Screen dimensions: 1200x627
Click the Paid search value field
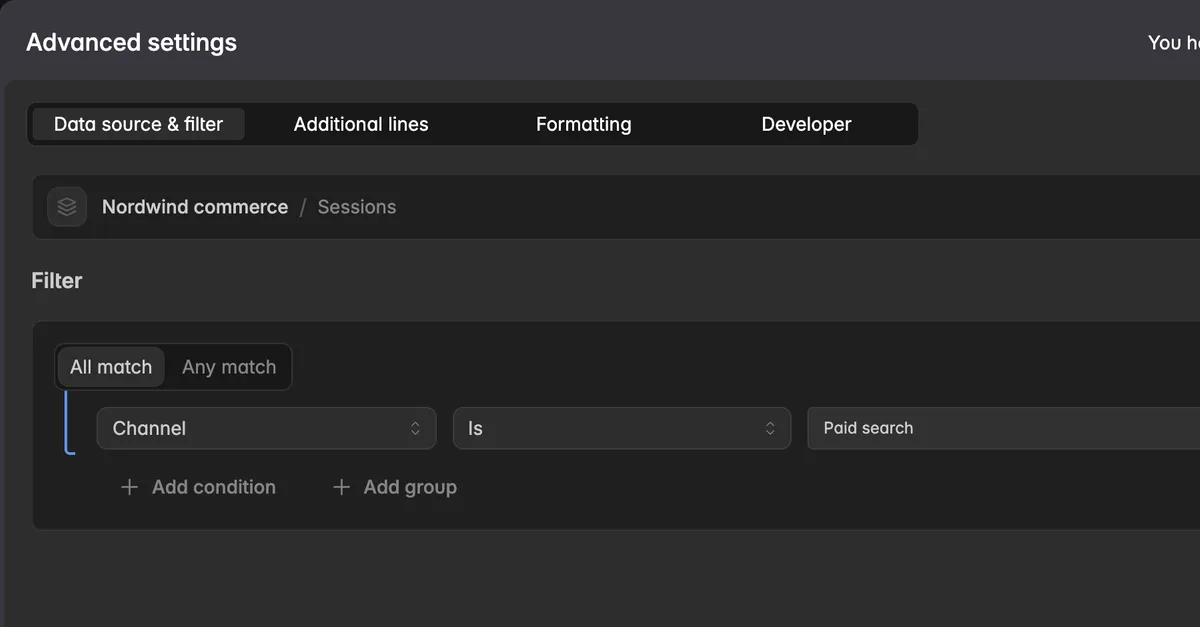[1003, 428]
